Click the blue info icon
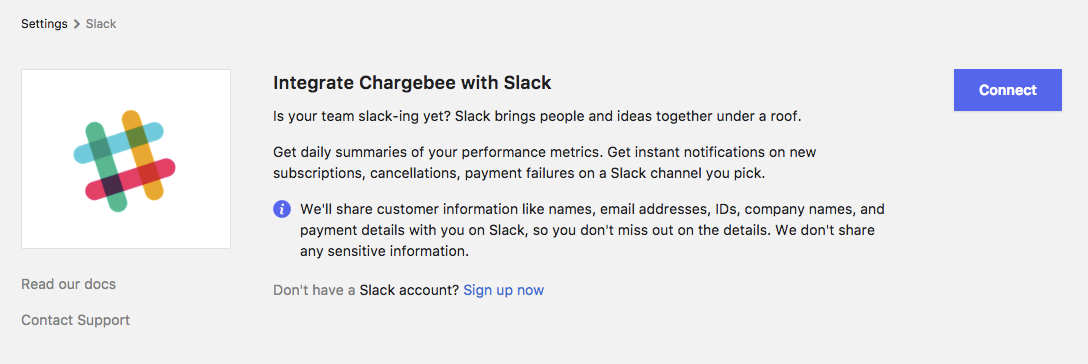 pos(282,209)
